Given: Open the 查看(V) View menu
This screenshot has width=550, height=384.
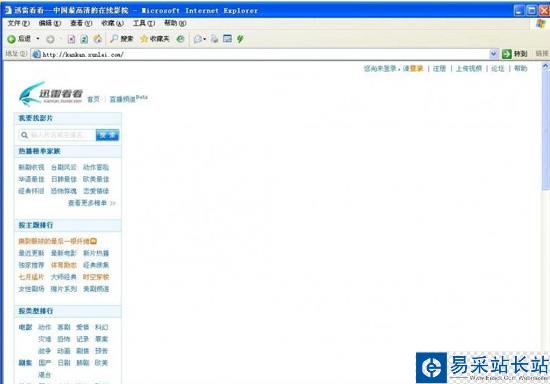Looking at the screenshot, I should point(81,23).
